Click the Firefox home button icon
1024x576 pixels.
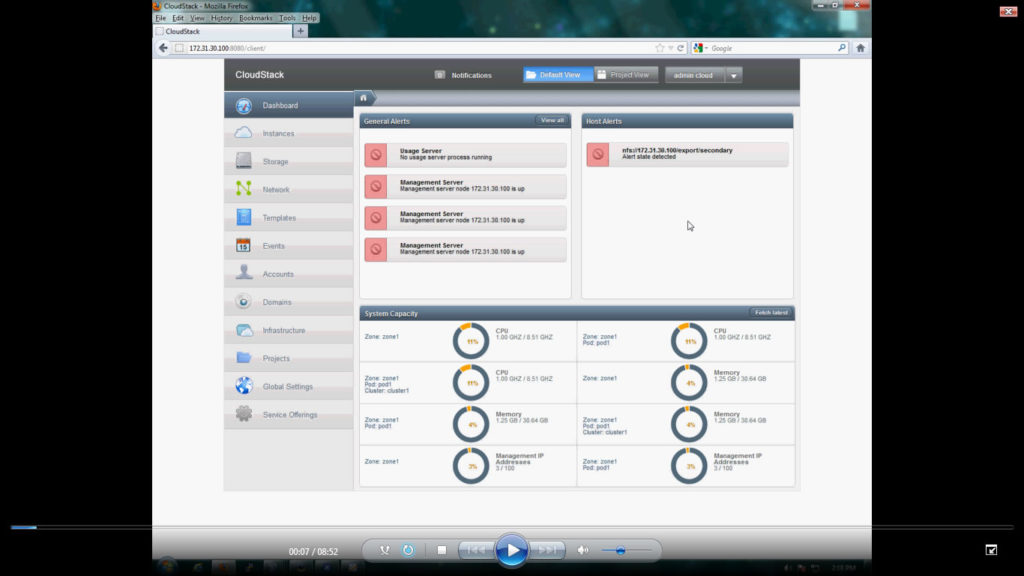(x=860, y=48)
